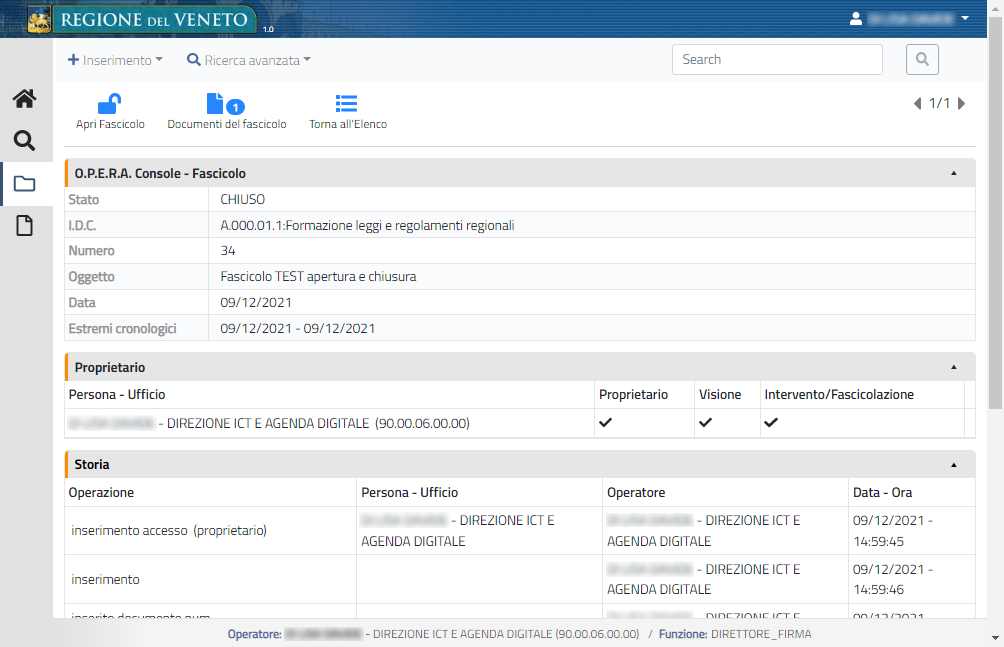Select the document sidebar icon
Screen dimensions: 1004x647
[x=24, y=225]
